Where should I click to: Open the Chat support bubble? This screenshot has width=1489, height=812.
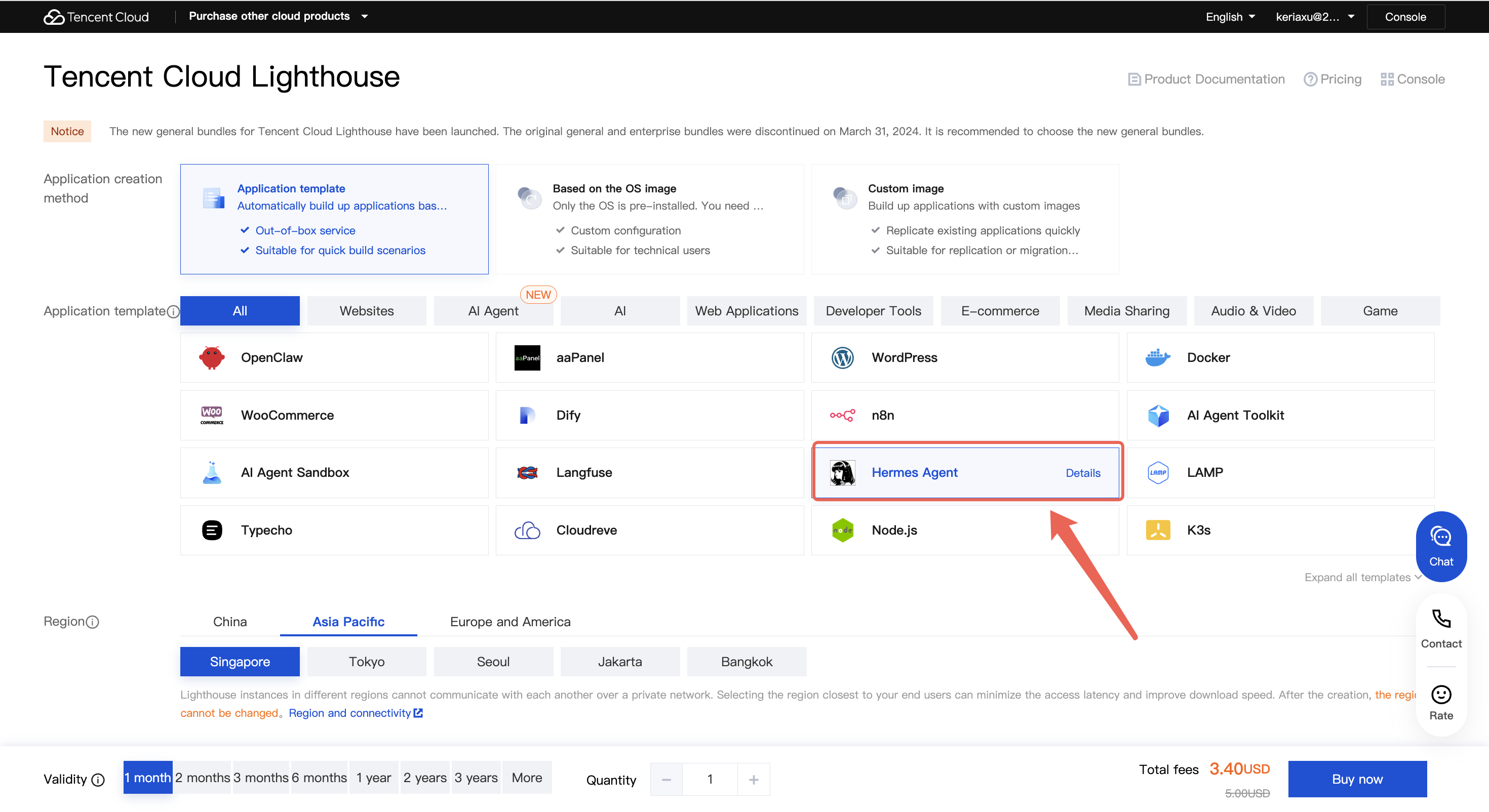point(1440,546)
